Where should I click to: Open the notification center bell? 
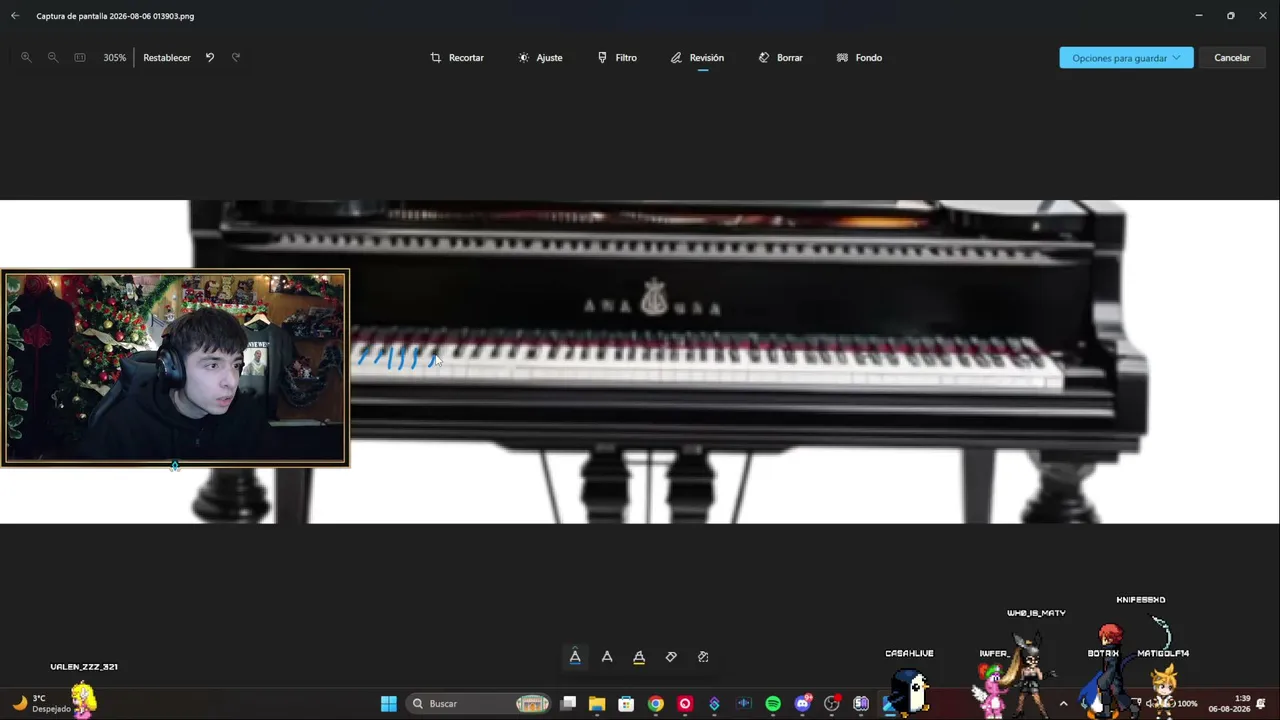(1261, 704)
